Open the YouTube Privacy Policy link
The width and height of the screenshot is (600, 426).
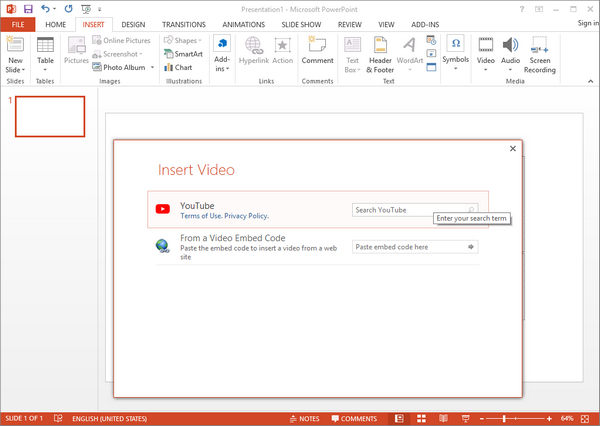tap(246, 216)
